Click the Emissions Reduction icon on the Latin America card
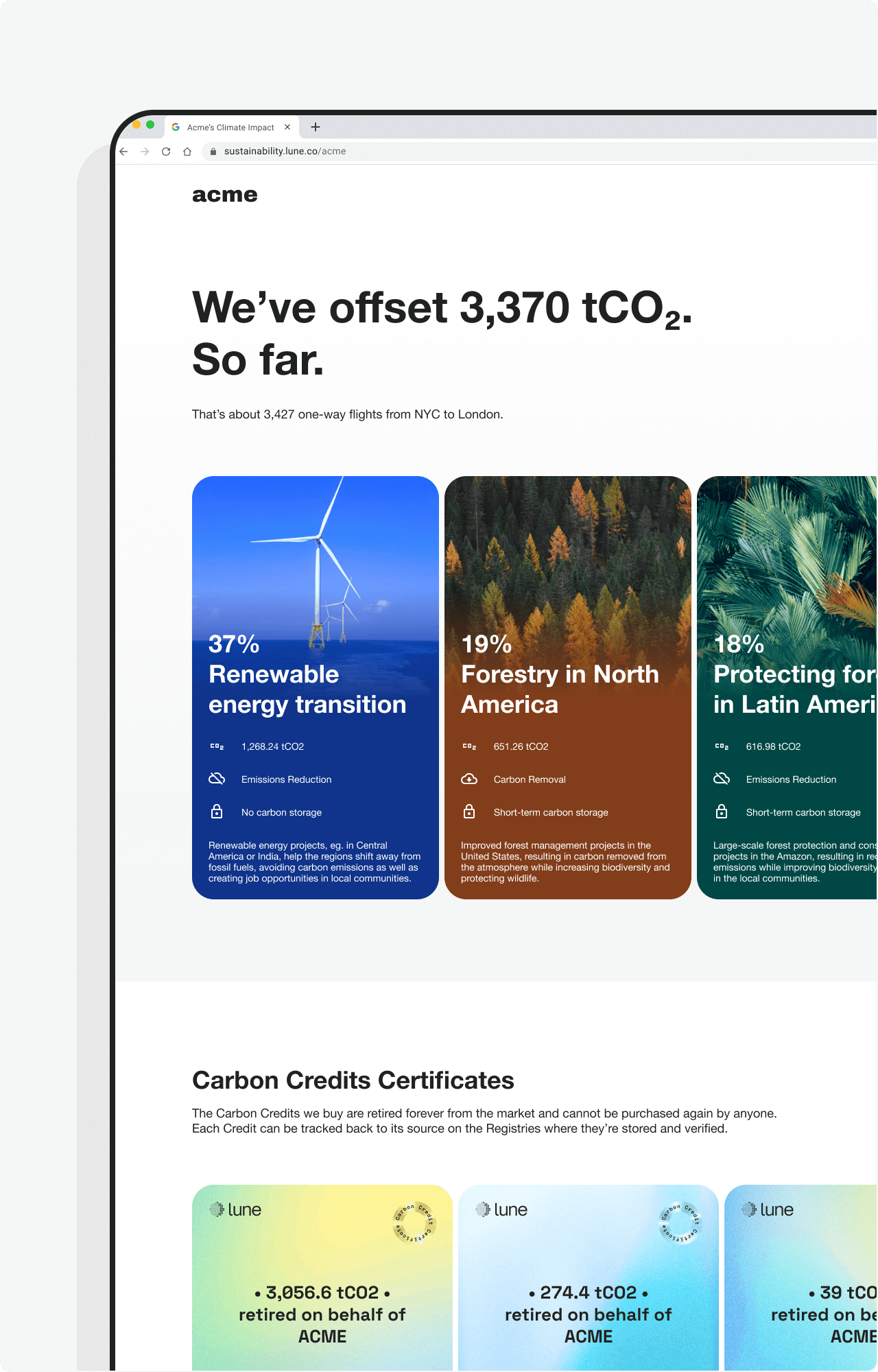This screenshot has width=878, height=1372. pos(722,779)
